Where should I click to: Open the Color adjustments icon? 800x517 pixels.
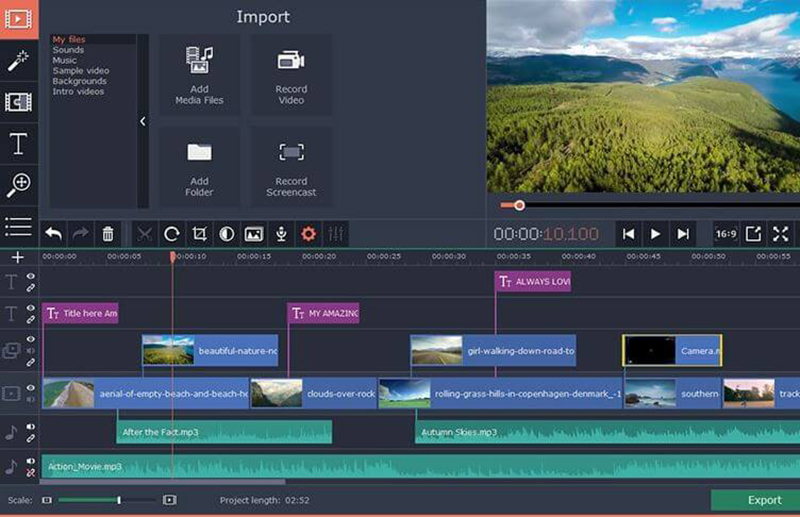tap(227, 234)
